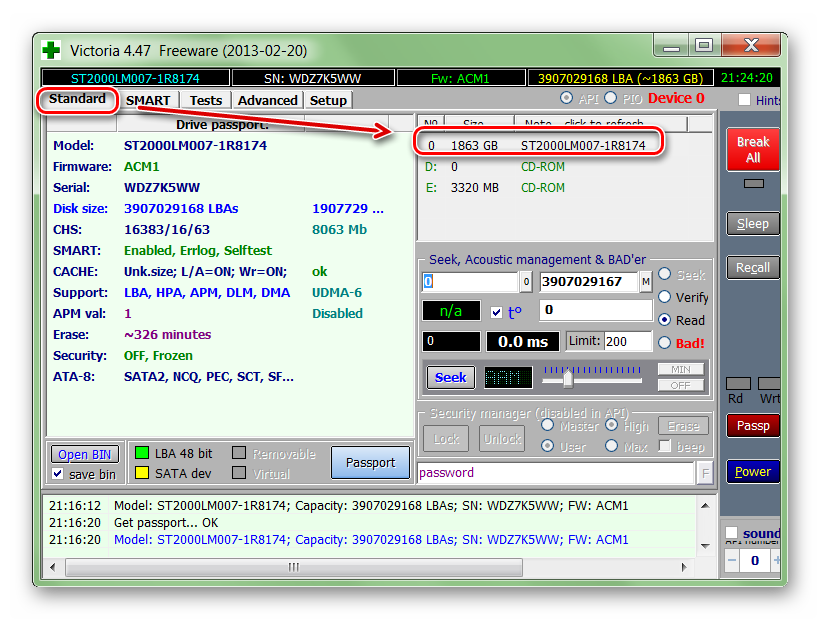The image size is (821, 620).
Task: Click the red Passp button in sidebar
Action: 752,425
